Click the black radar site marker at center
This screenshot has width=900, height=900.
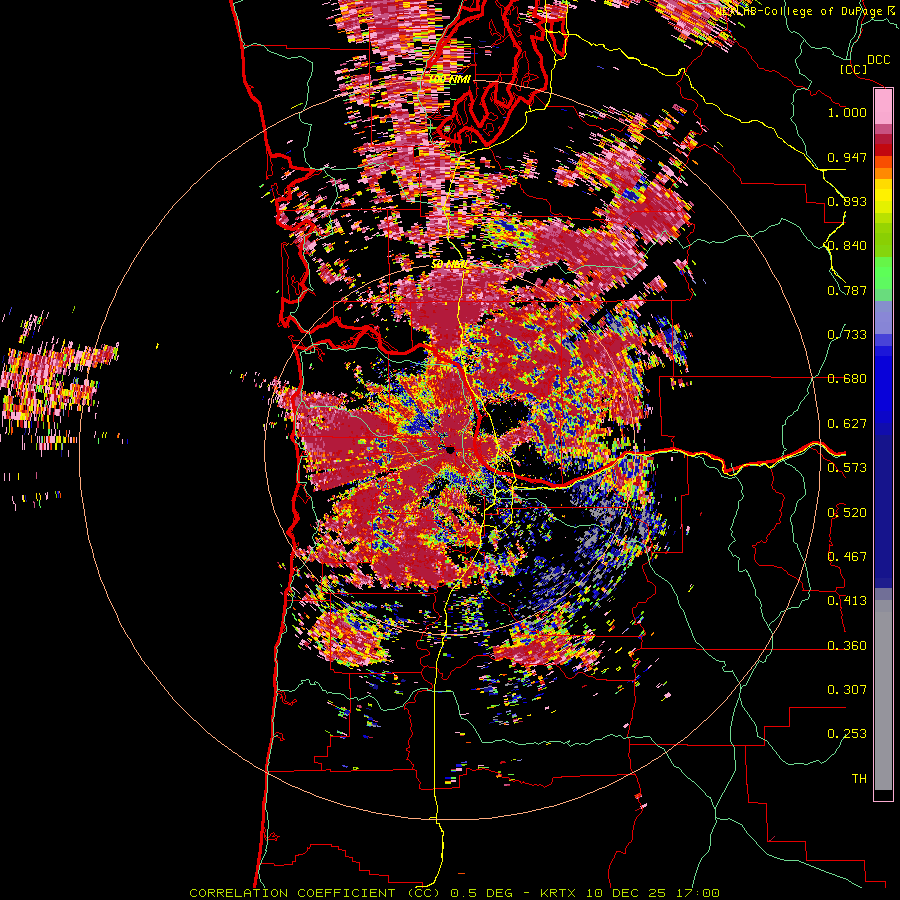(450, 449)
